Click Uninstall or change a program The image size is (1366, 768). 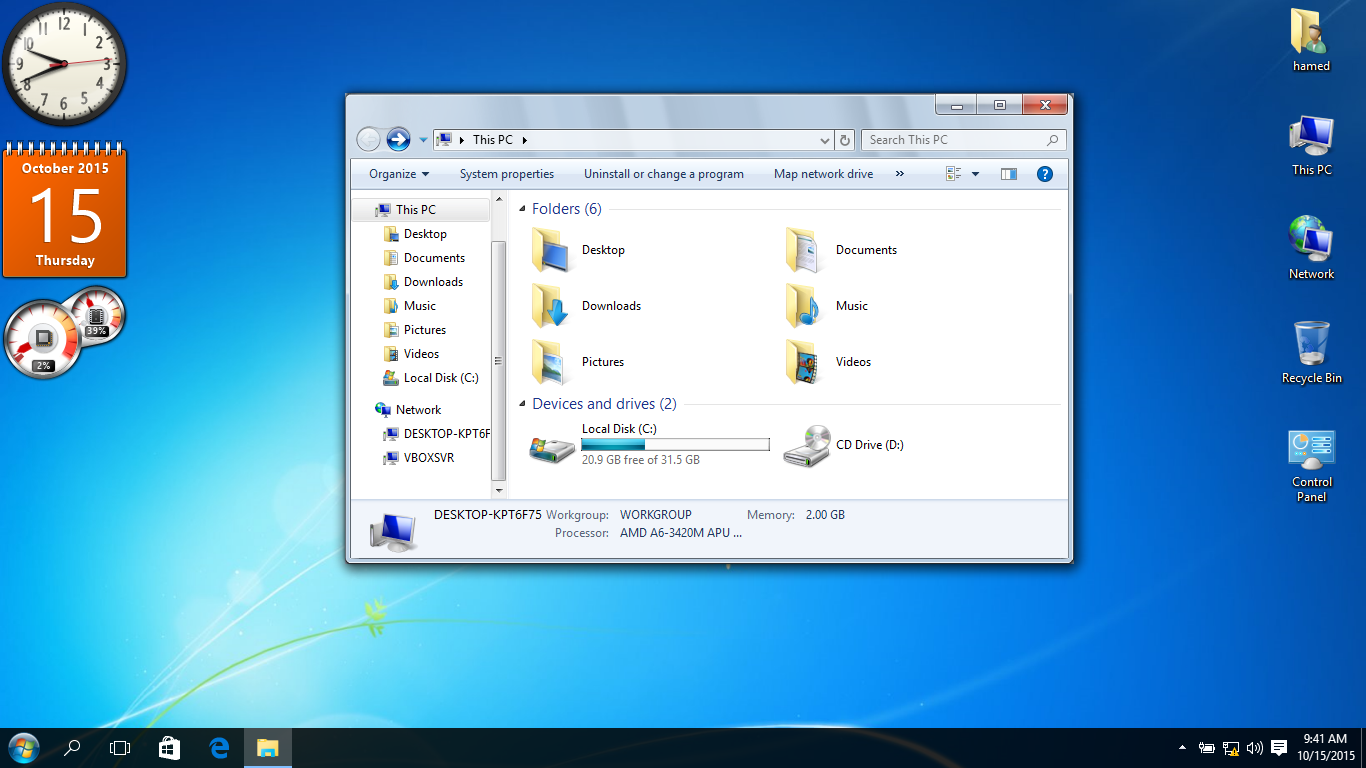tap(663, 174)
